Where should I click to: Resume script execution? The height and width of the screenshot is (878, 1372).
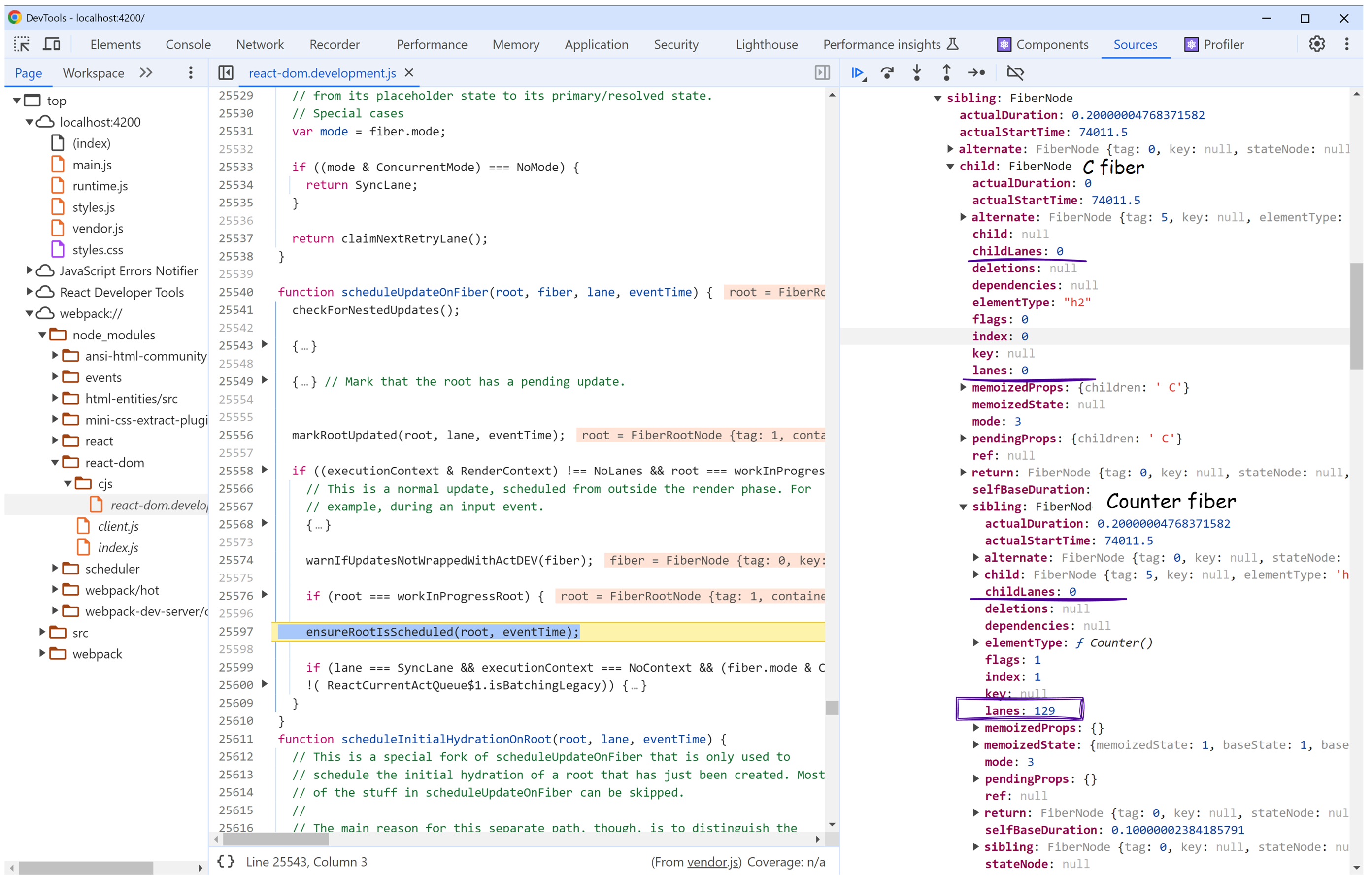point(858,73)
